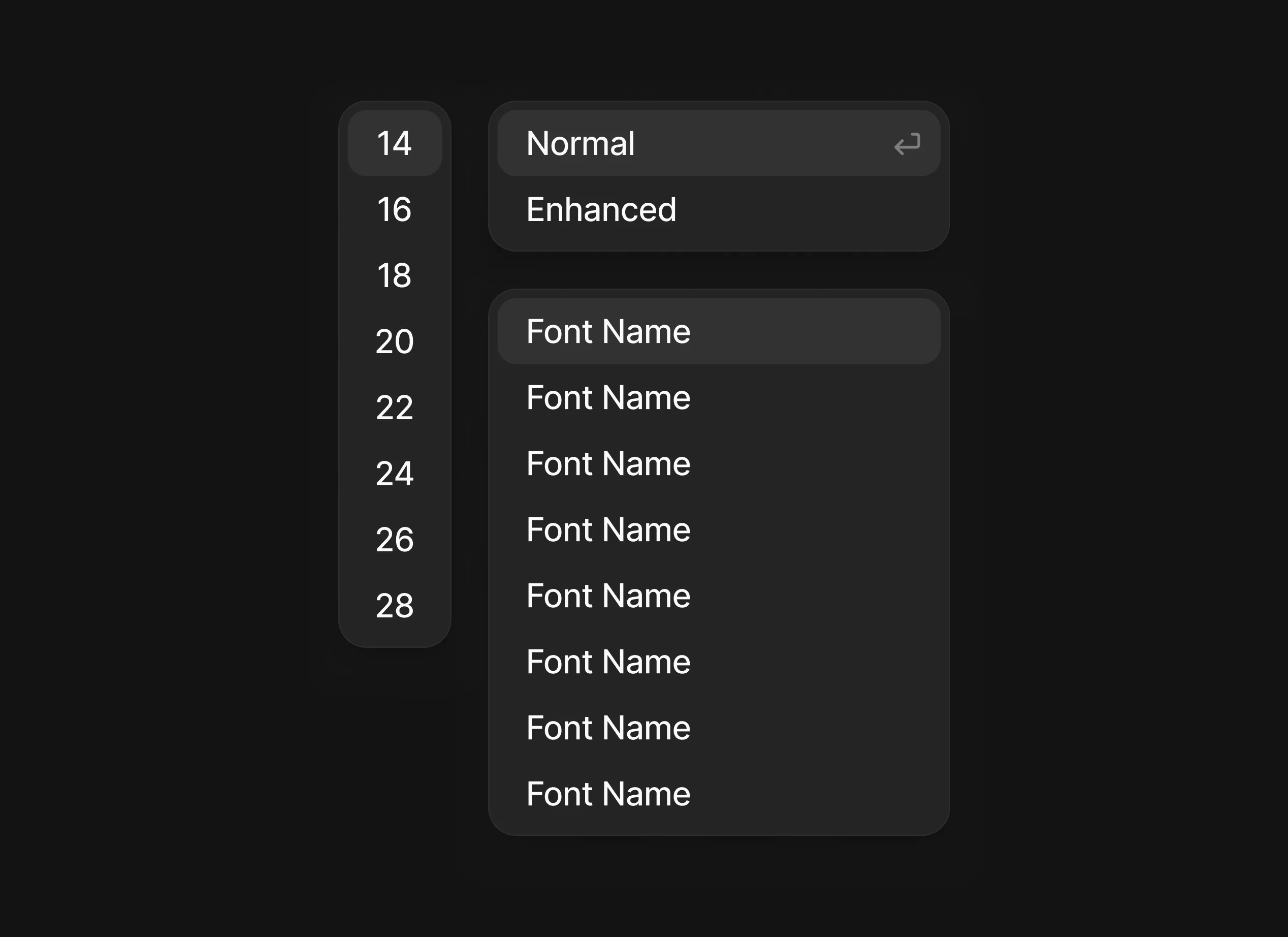Select font size 14

[394, 143]
